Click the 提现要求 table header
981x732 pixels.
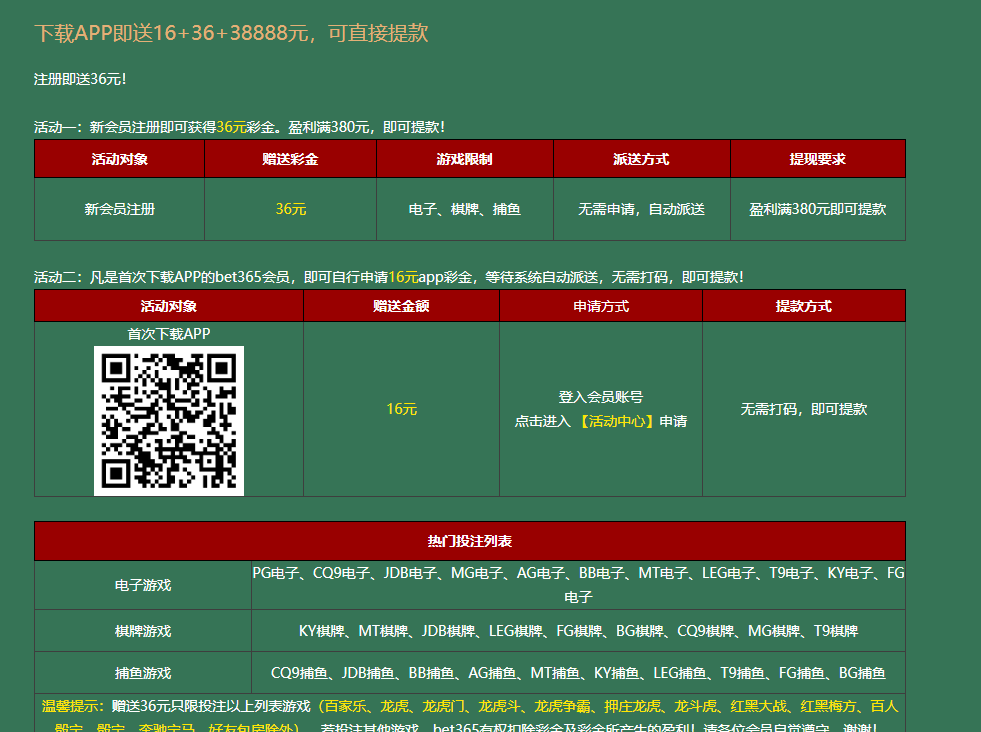tap(817, 159)
